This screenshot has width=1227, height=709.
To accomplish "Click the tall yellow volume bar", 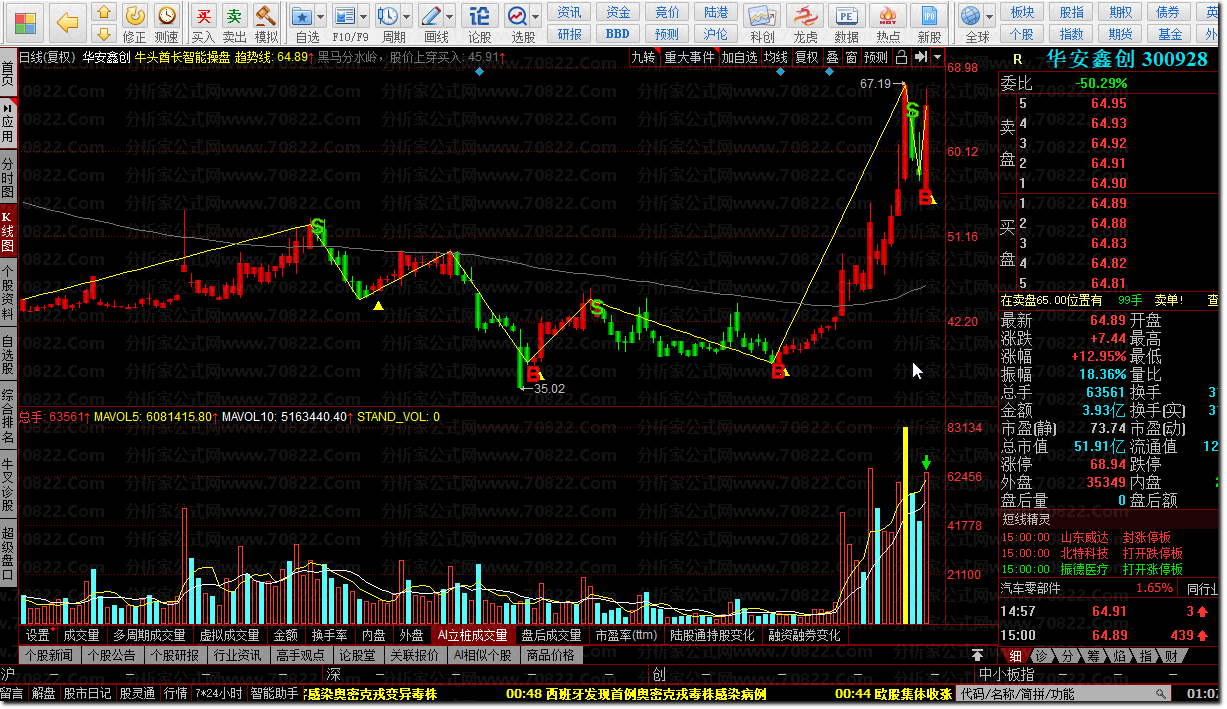I will 906,526.
